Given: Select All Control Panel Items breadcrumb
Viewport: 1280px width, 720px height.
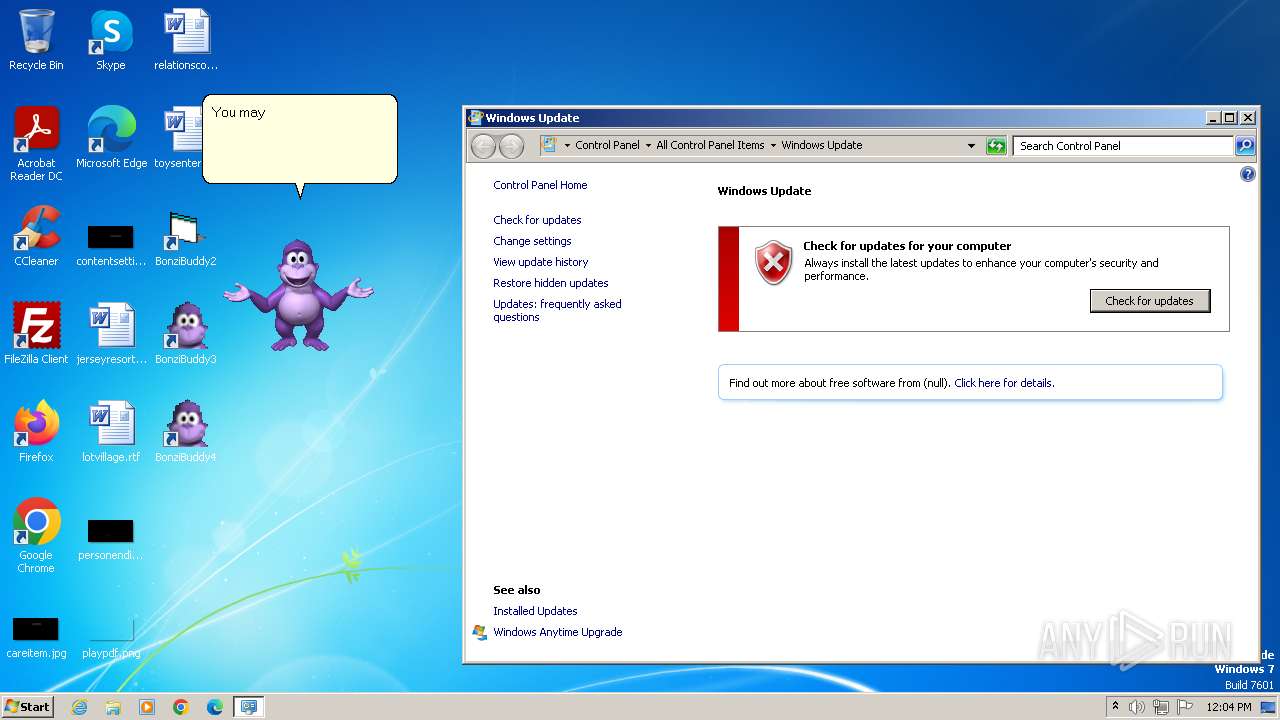Looking at the screenshot, I should pyautogui.click(x=710, y=145).
